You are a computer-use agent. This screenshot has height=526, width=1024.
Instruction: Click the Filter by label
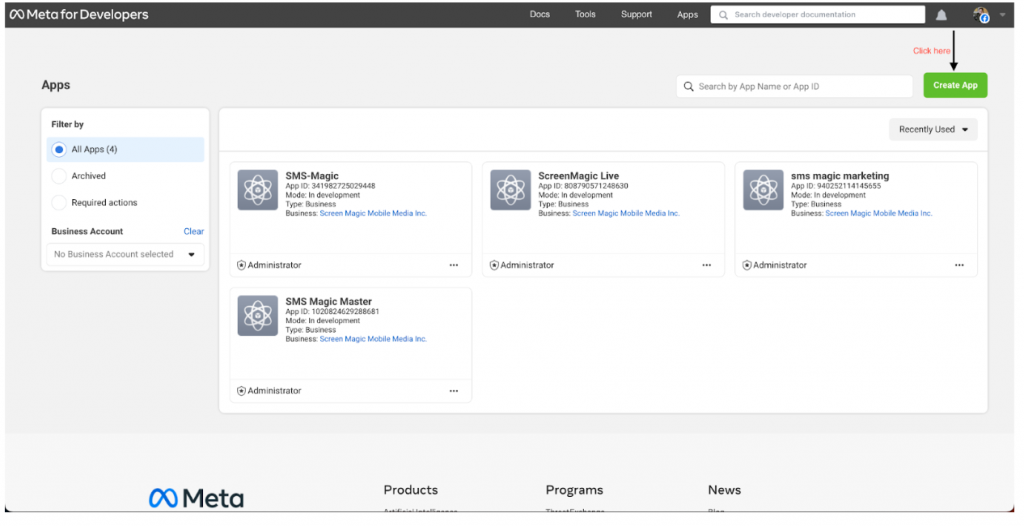(x=67, y=124)
